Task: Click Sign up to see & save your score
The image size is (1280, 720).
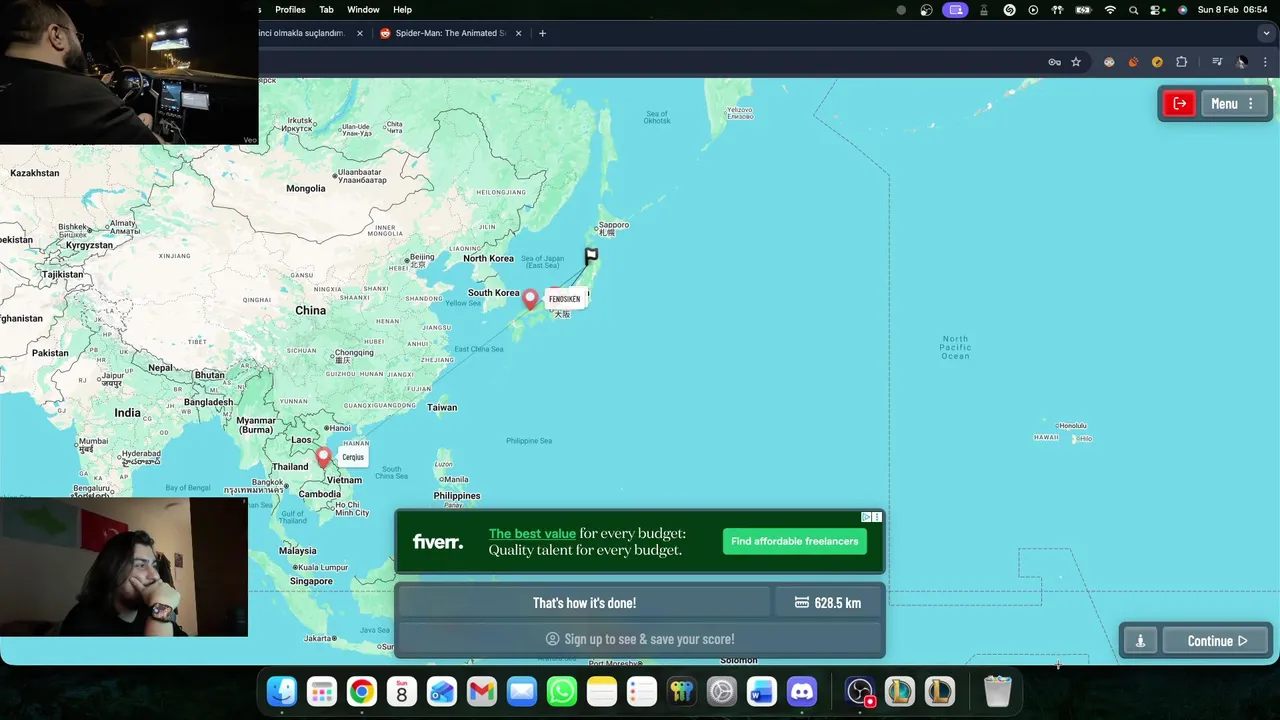Action: 640,639
